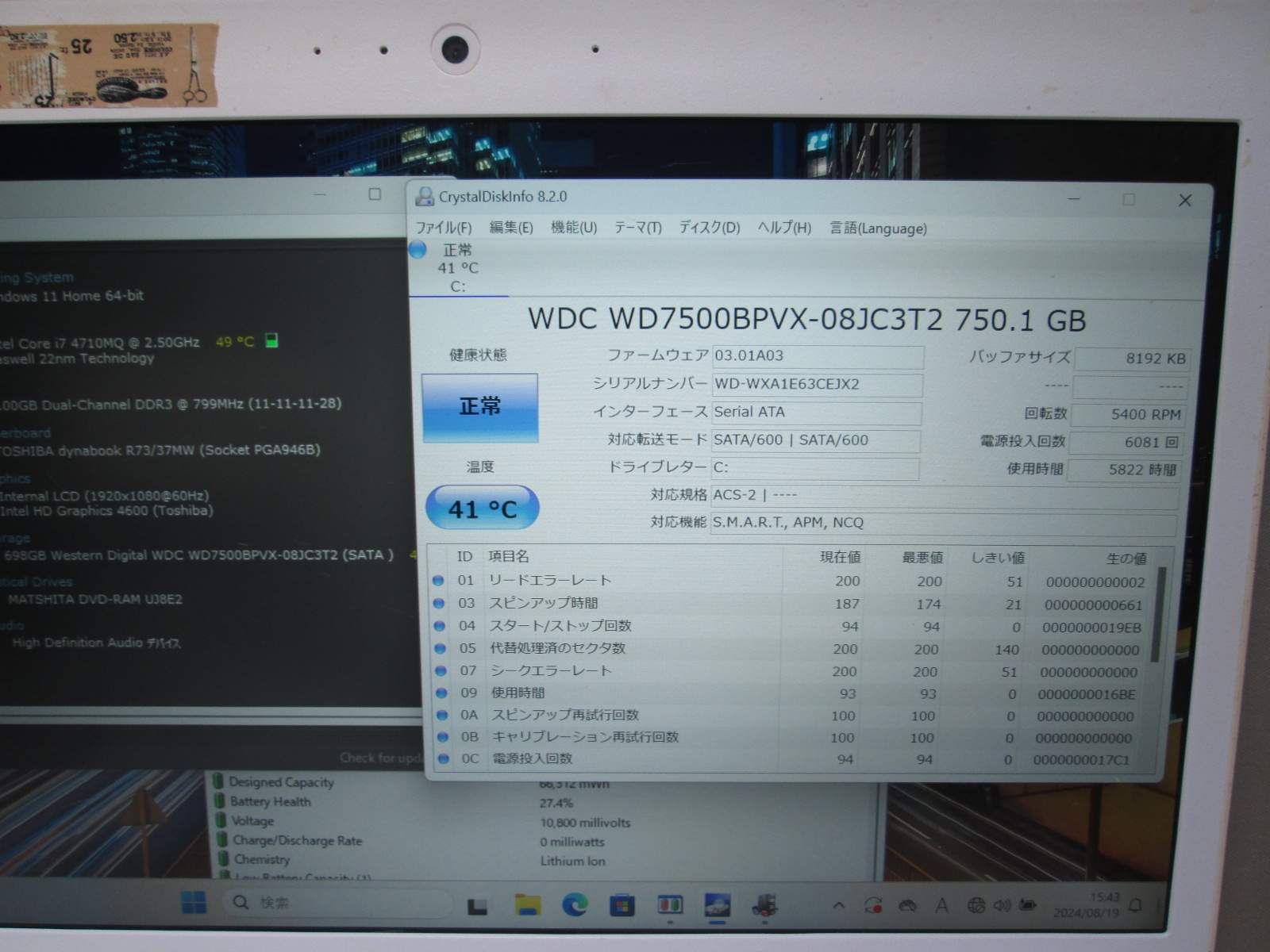1270x952 pixels.
Task: Select the 09 使用時間 row
Action: click(x=791, y=693)
